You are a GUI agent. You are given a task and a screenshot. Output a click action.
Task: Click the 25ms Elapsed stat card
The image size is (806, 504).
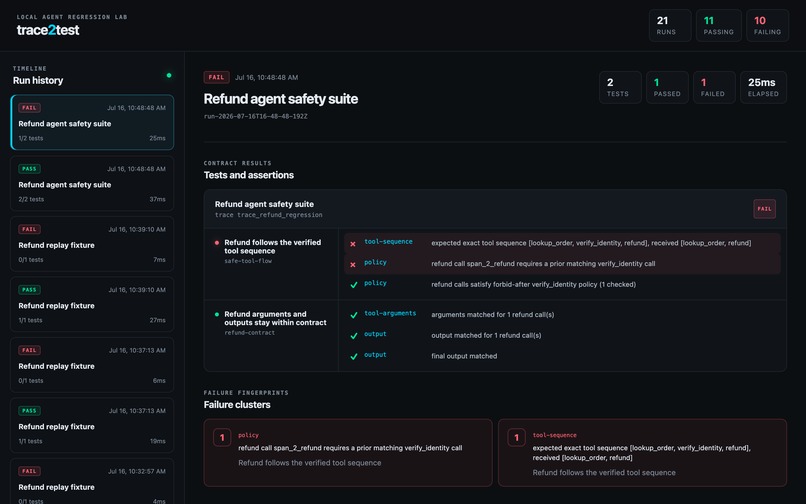tap(763, 87)
